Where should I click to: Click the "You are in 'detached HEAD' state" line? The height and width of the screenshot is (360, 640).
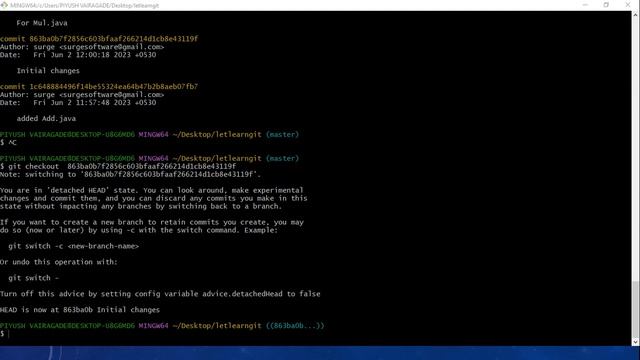(152, 190)
